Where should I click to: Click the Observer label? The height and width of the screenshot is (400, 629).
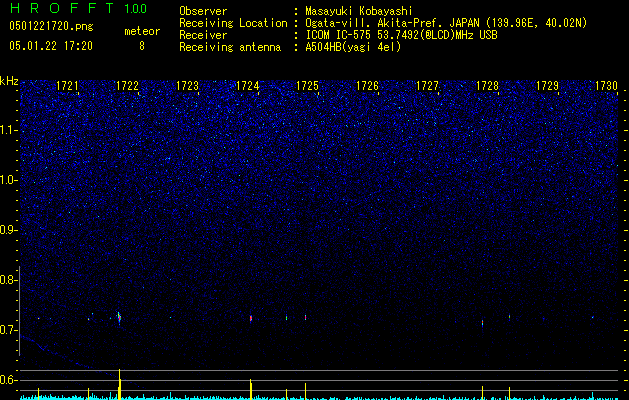(203, 11)
